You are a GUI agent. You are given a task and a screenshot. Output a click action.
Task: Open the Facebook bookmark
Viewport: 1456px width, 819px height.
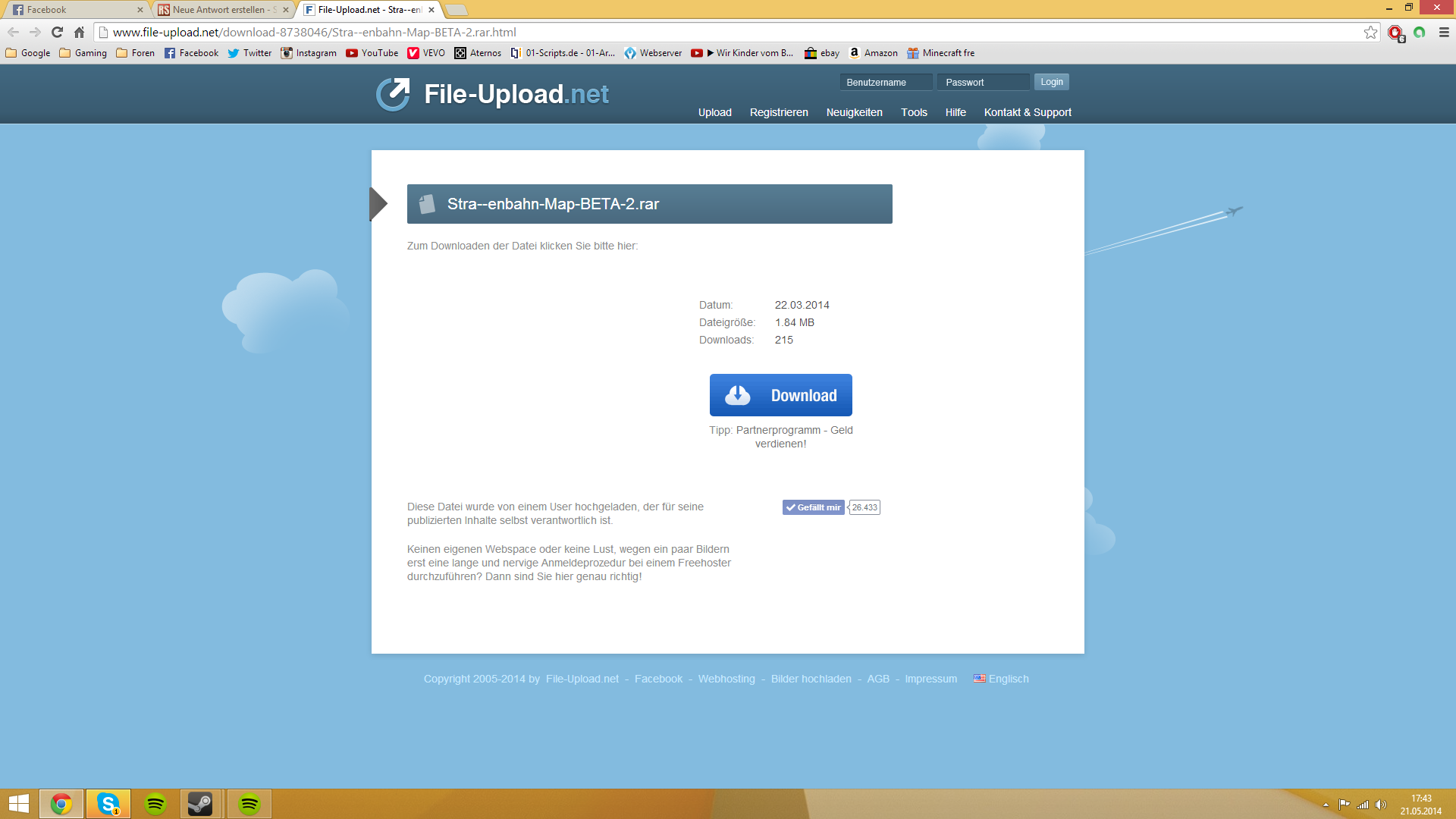191,53
